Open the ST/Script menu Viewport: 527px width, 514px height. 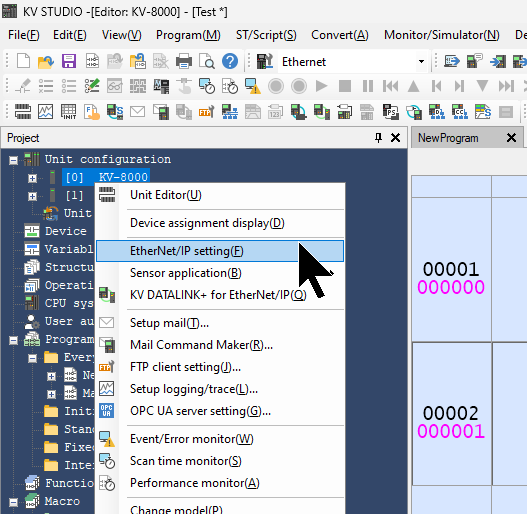pyautogui.click(x=266, y=35)
